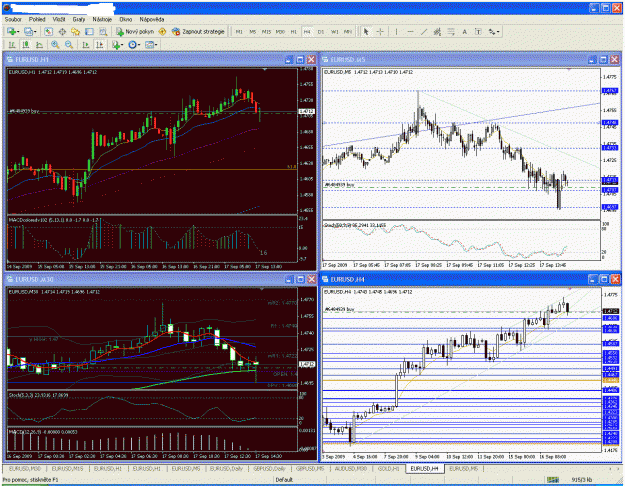Image resolution: width=625 pixels, height=486 pixels.
Task: Select the vertical line drawing tool
Action: point(396,31)
